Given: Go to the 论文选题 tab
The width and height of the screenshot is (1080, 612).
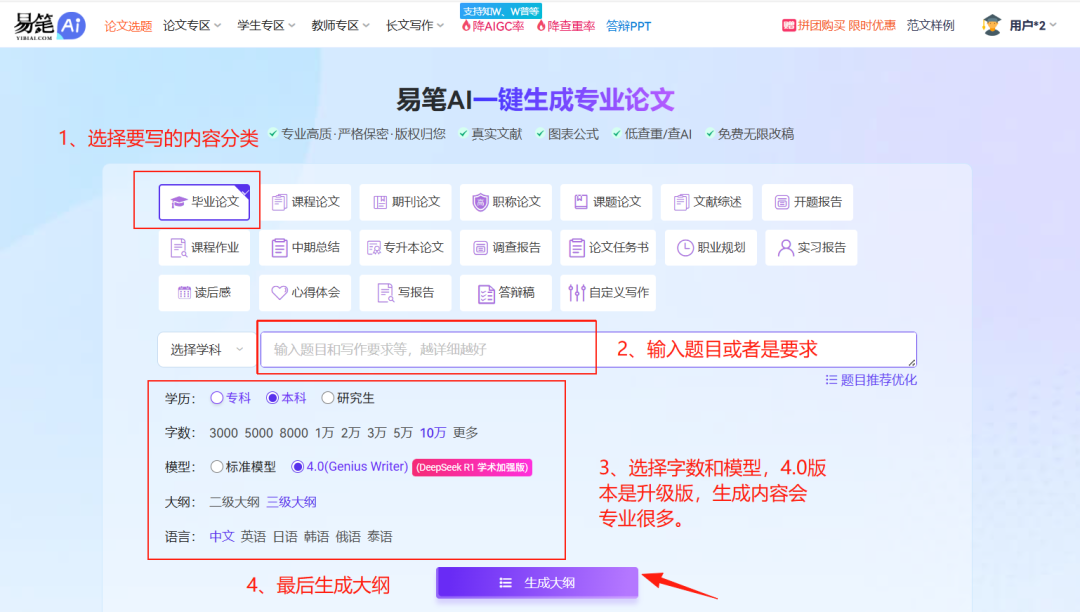Looking at the screenshot, I should click(128, 26).
